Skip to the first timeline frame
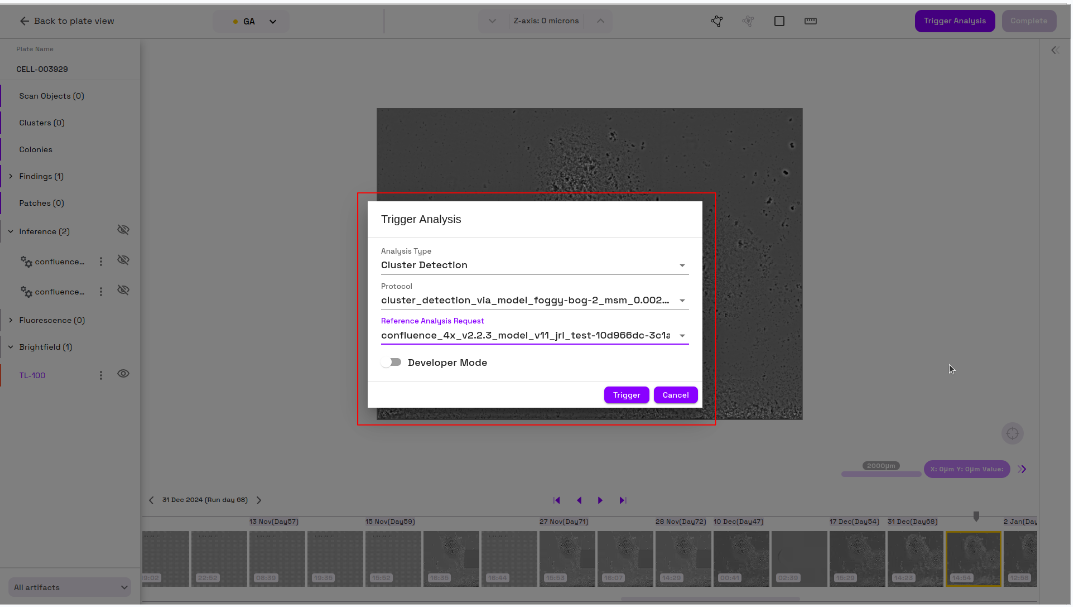Viewport: 1073px width, 607px height. pyautogui.click(x=557, y=500)
